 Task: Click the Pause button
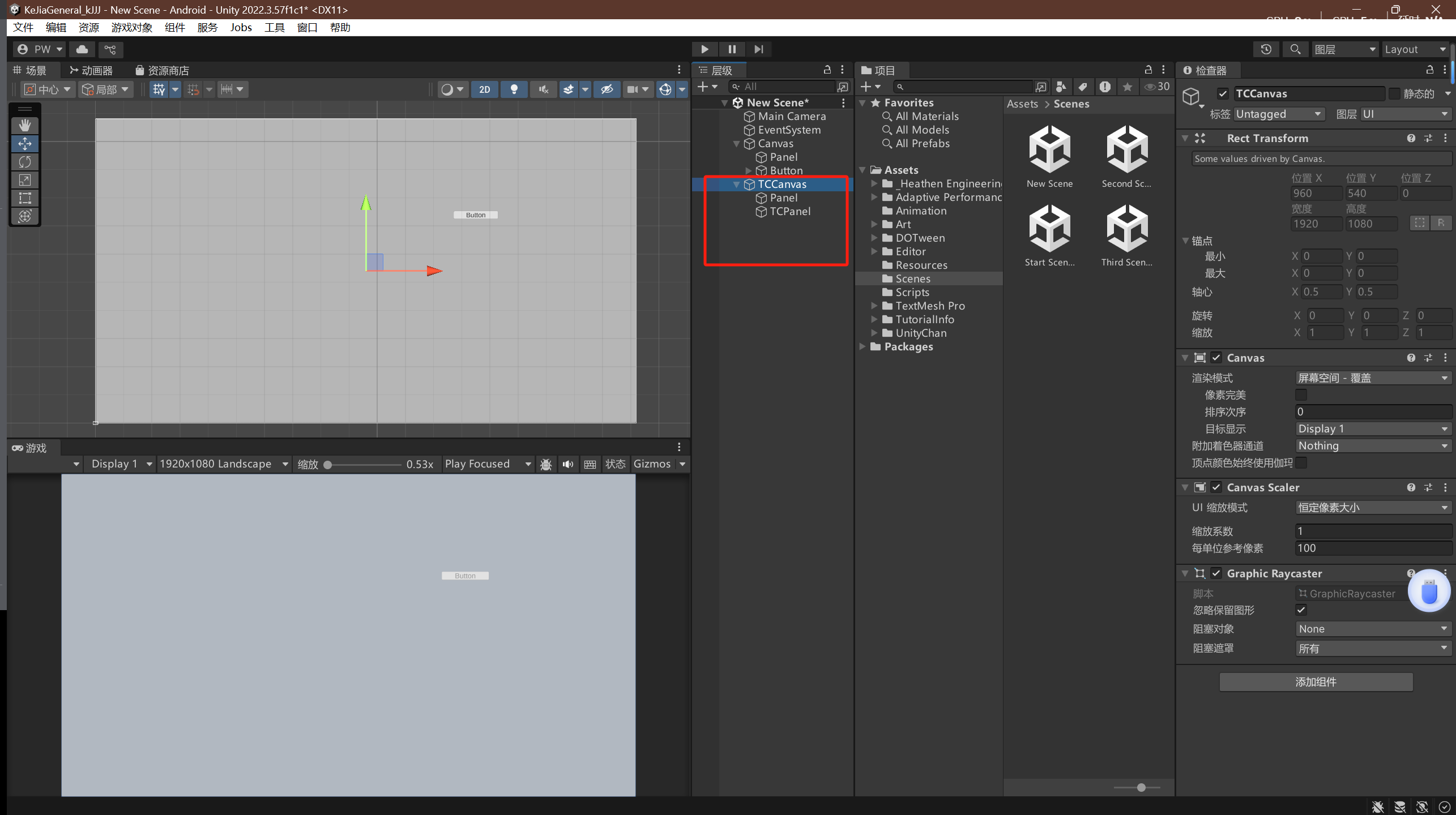coord(732,49)
